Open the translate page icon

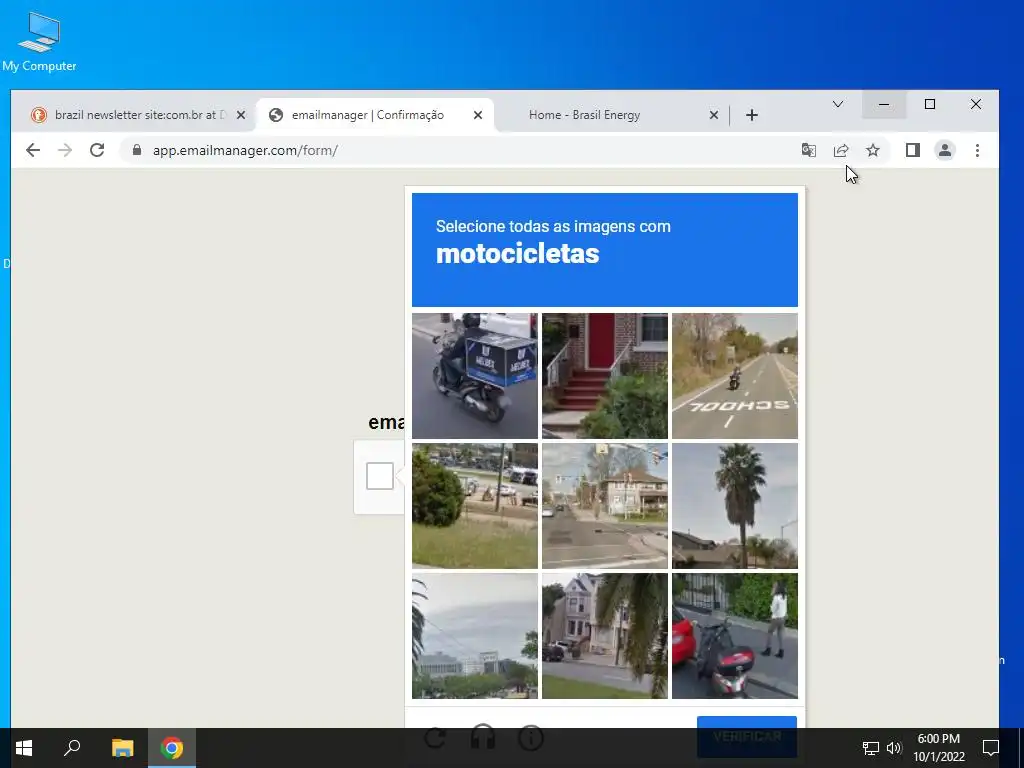(808, 150)
